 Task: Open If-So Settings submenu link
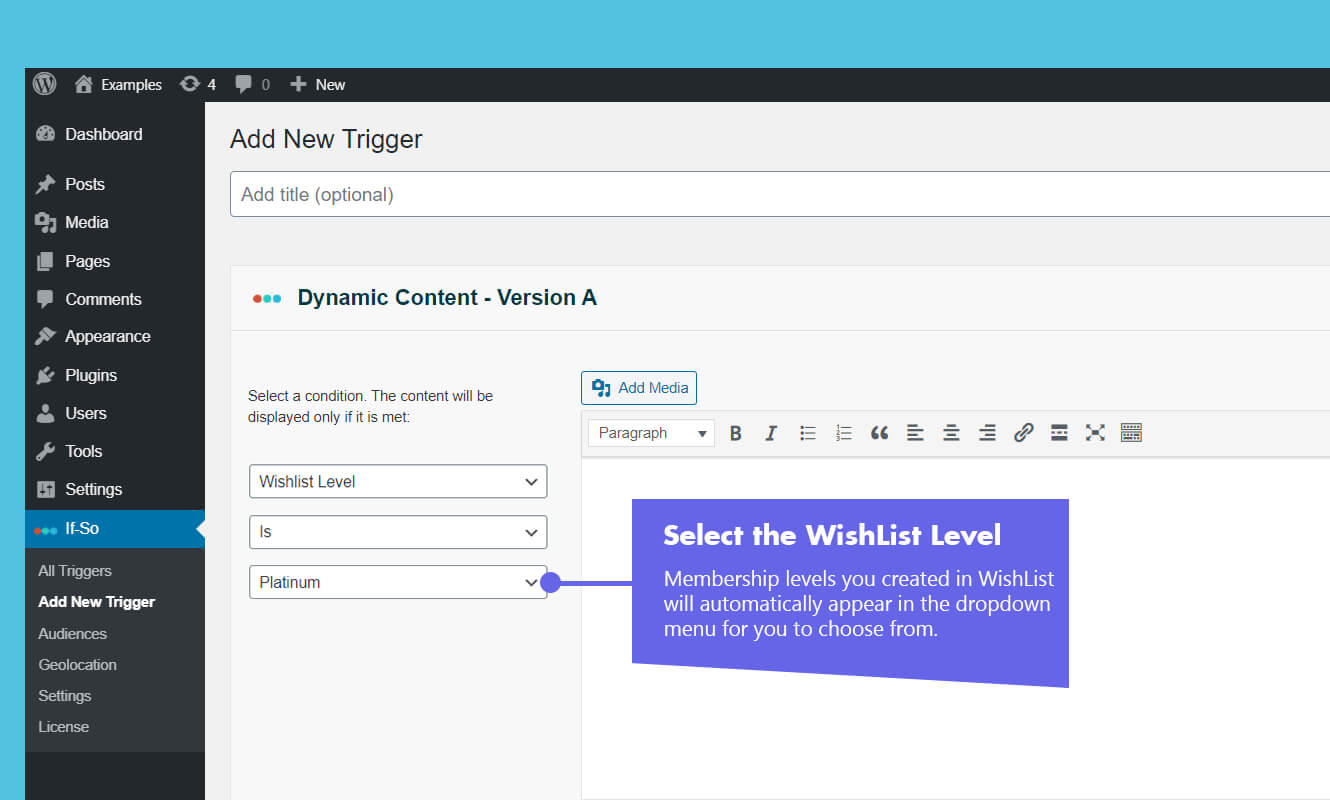pyautogui.click(x=64, y=696)
